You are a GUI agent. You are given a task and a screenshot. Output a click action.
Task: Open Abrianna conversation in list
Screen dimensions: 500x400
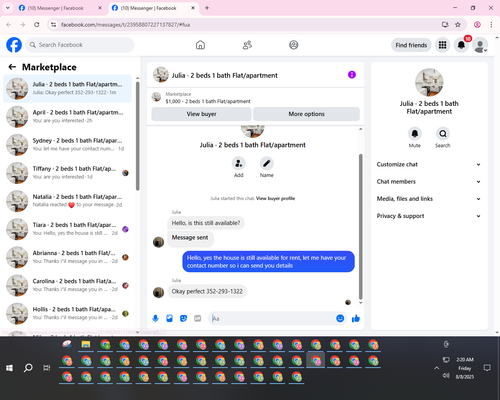67,257
